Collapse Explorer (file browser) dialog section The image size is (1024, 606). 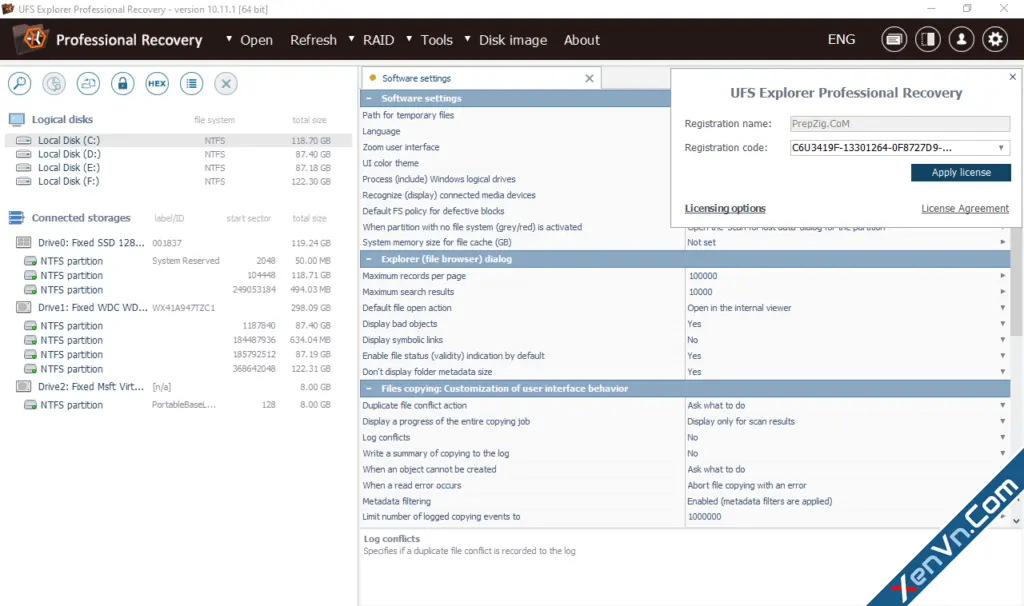[x=369, y=259]
